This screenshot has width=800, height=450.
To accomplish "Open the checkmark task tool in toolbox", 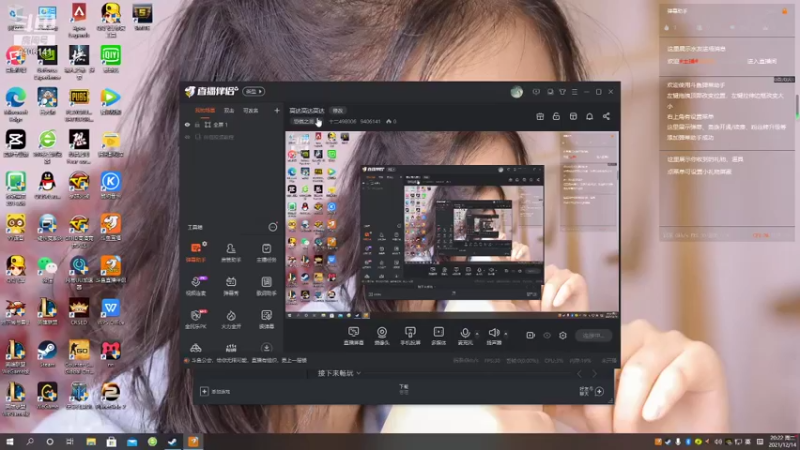I will 266,253.
